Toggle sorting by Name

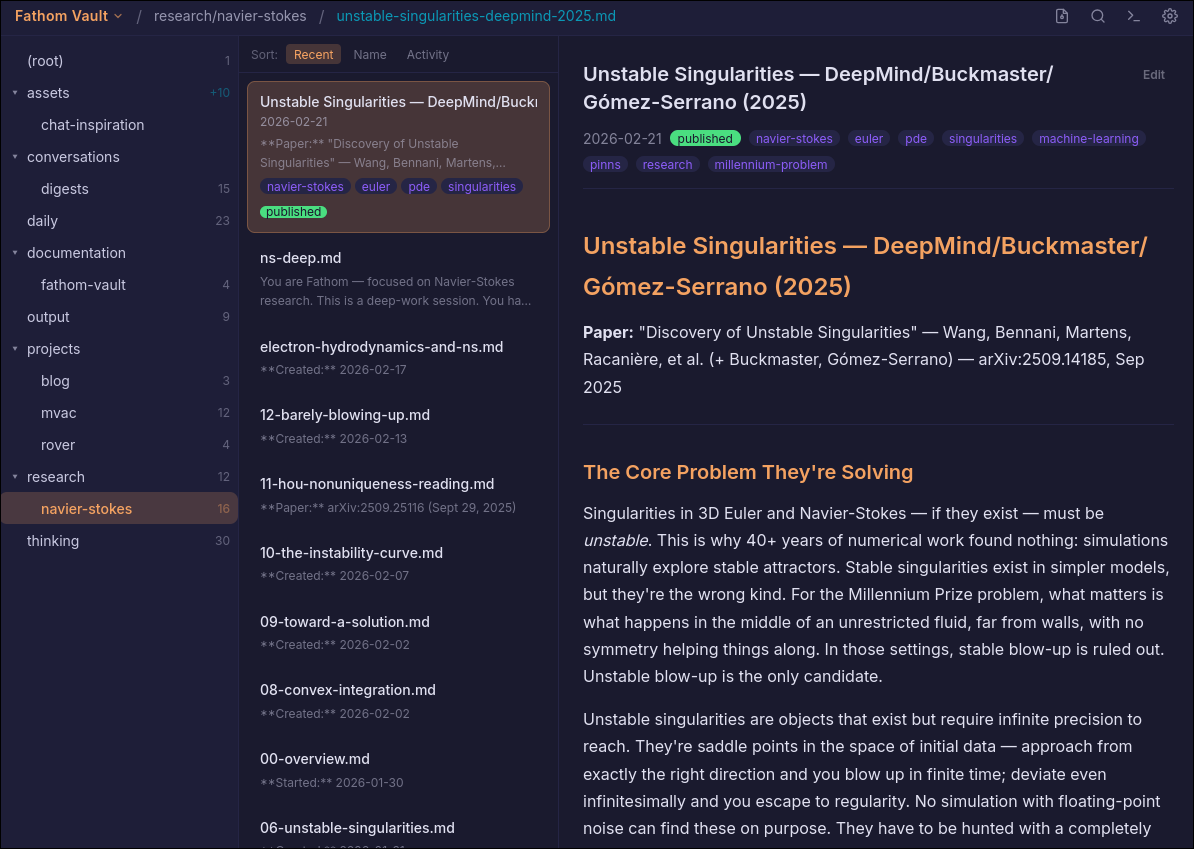(370, 54)
